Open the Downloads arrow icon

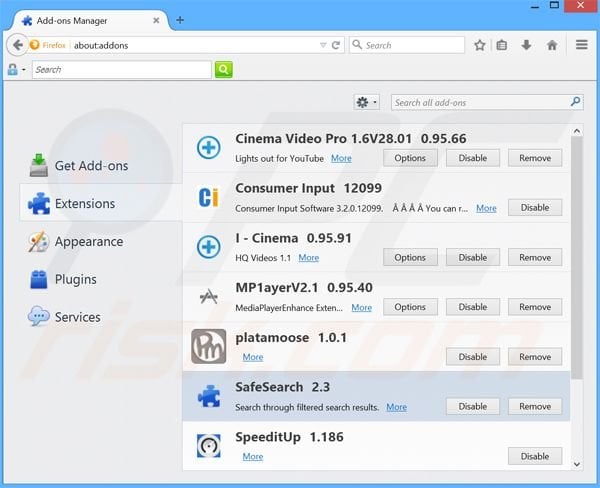pyautogui.click(x=527, y=45)
